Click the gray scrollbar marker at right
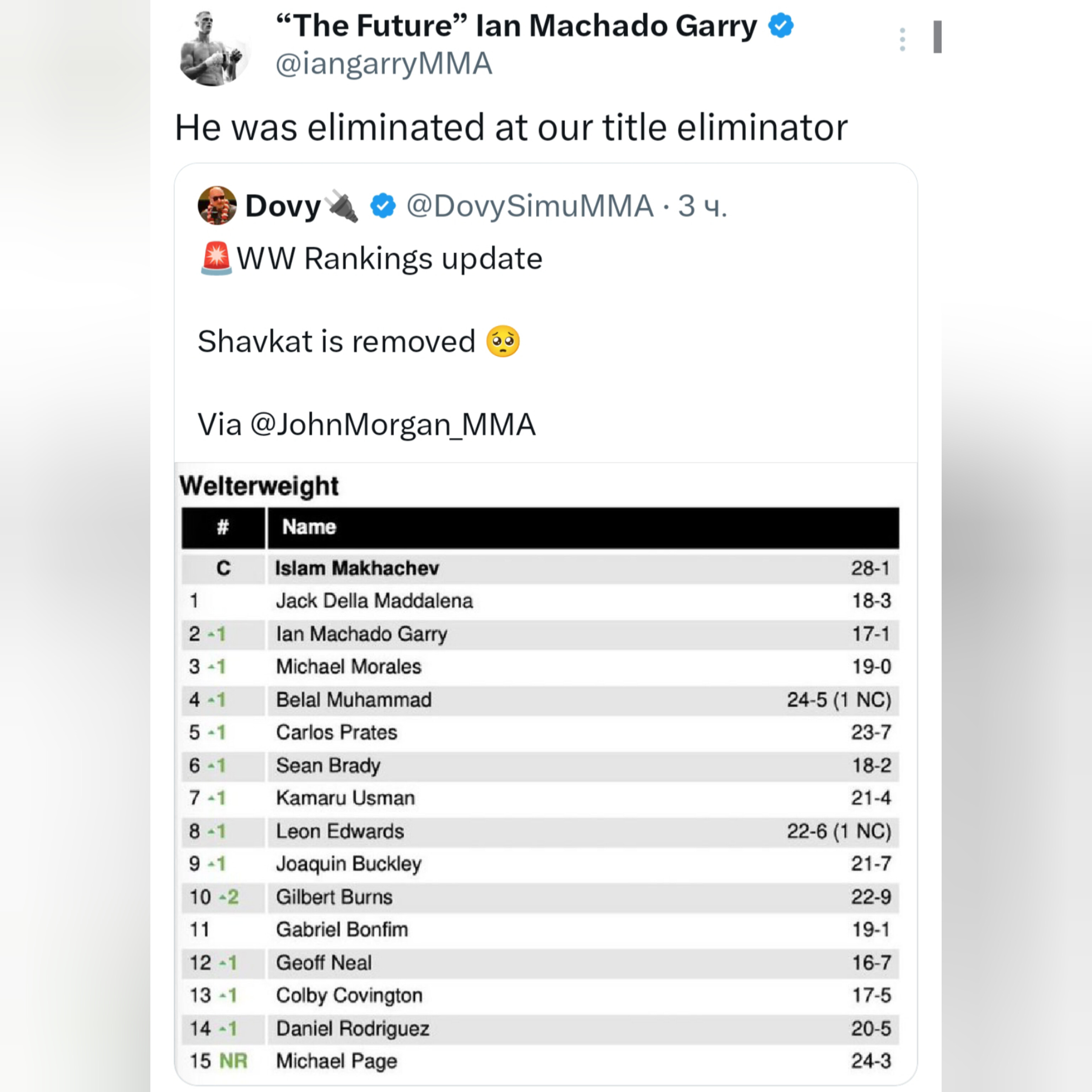This screenshot has height=1092, width=1092. [x=937, y=37]
